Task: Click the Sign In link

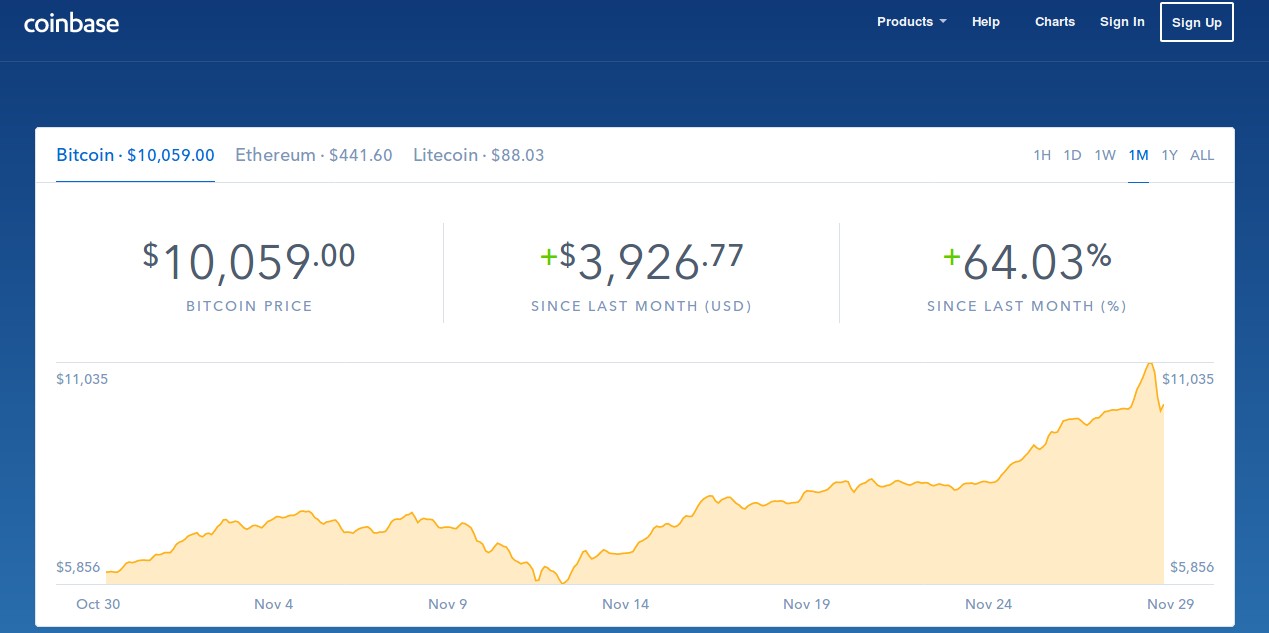Action: tap(1122, 22)
